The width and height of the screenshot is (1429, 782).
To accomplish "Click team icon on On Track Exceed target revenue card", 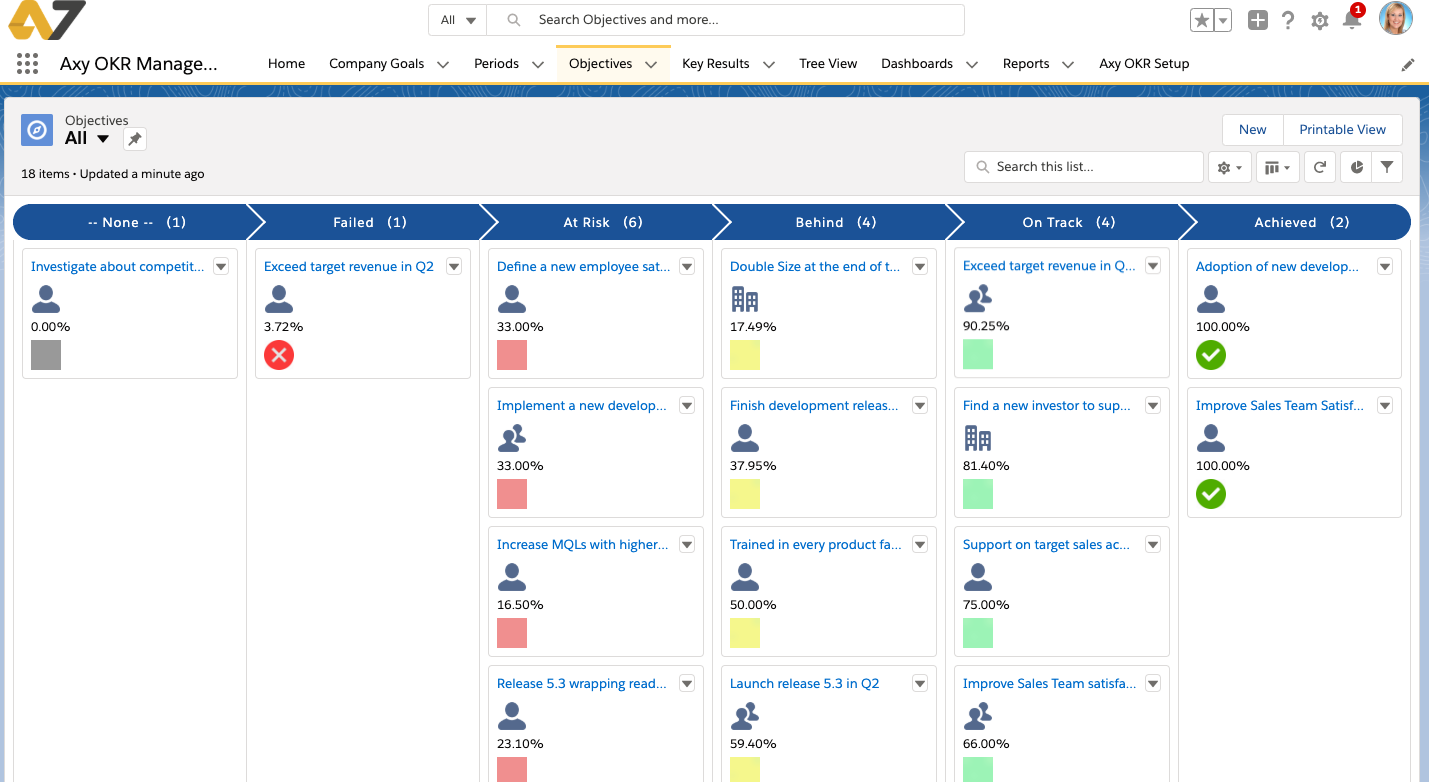I will pyautogui.click(x=978, y=299).
